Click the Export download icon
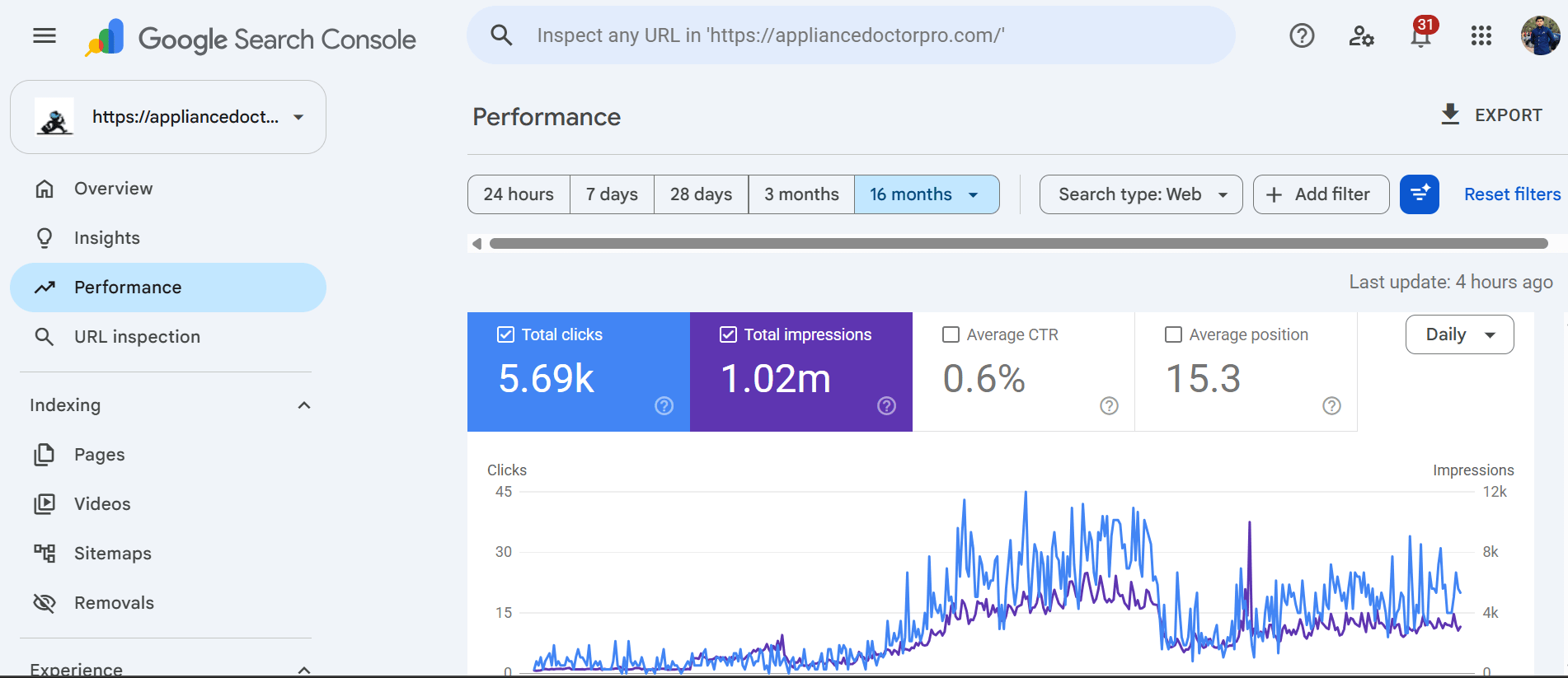1568x678 pixels. point(1450,115)
